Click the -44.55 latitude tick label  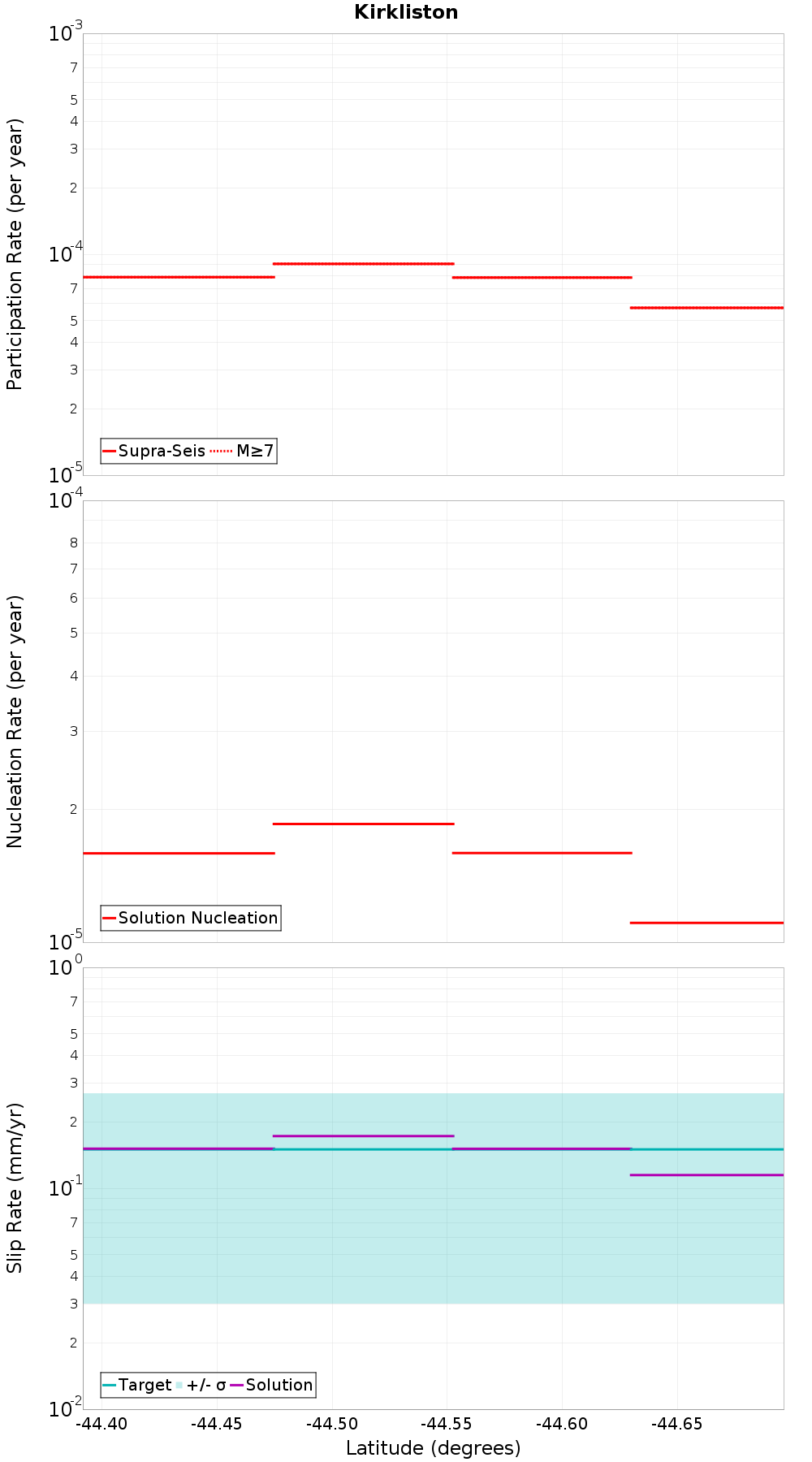tap(447, 1424)
